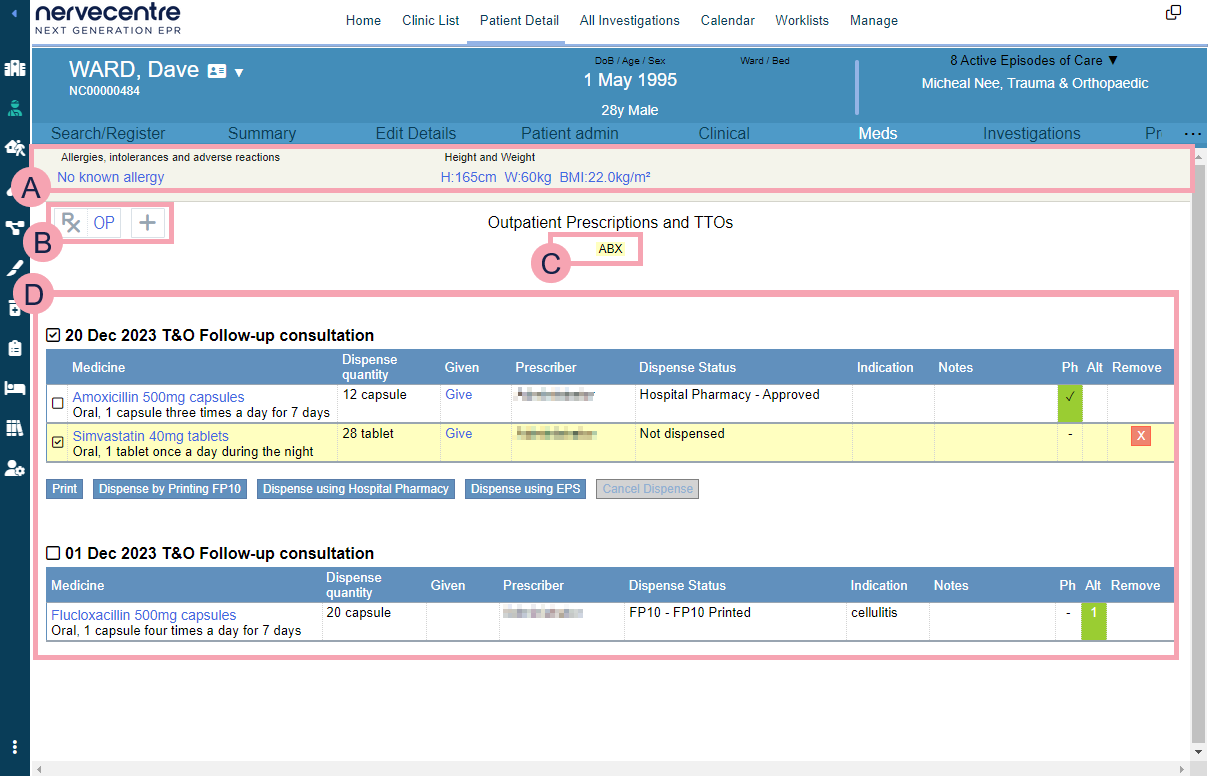Open the Flucloxacillin 500mg capsules link
This screenshot has height=776, width=1208.
143,615
